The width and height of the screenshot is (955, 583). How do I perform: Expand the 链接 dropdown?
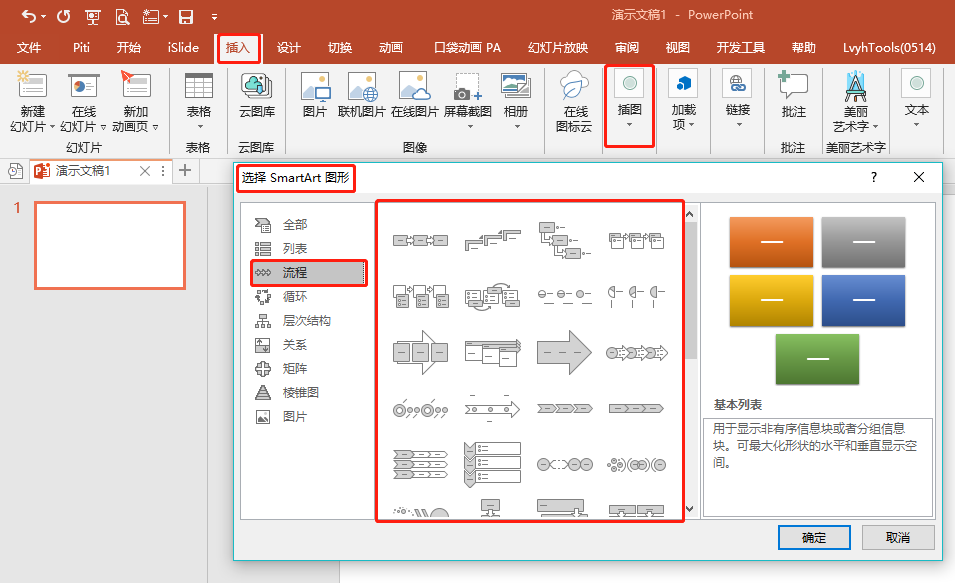tap(739, 124)
